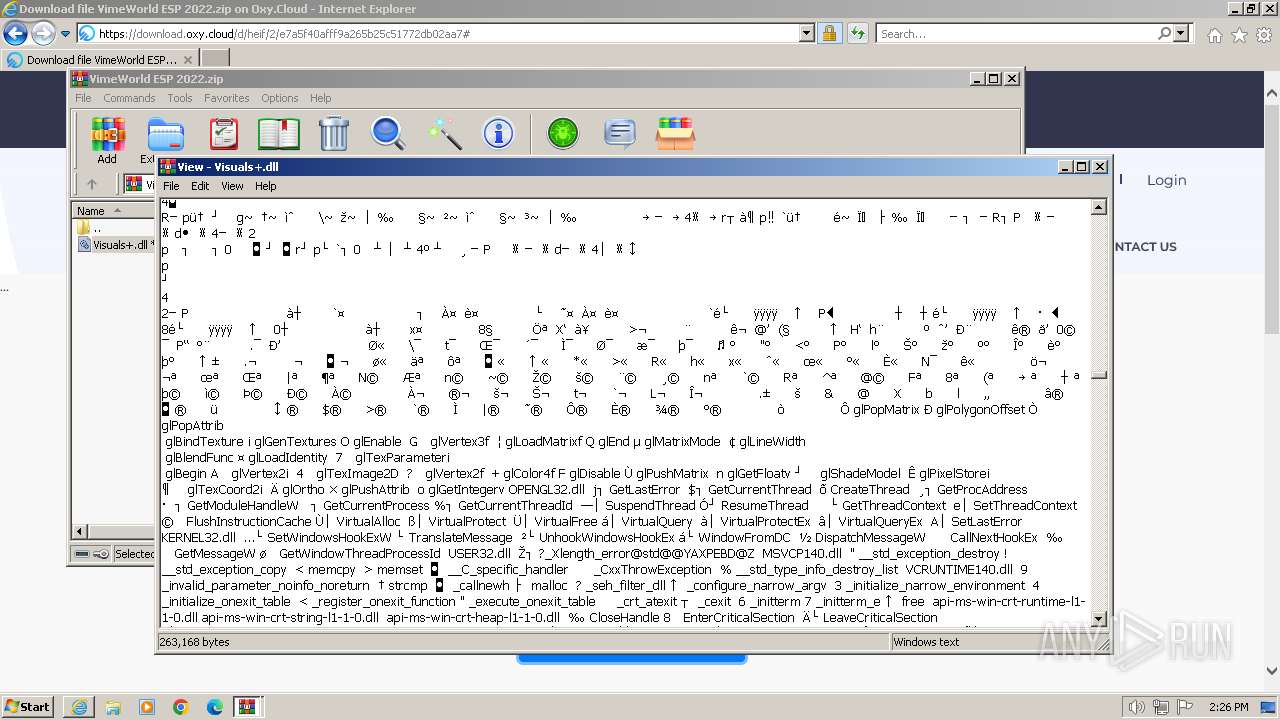Click the Add button in WinRAR toolbar
The image size is (1280, 720).
tap(107, 140)
